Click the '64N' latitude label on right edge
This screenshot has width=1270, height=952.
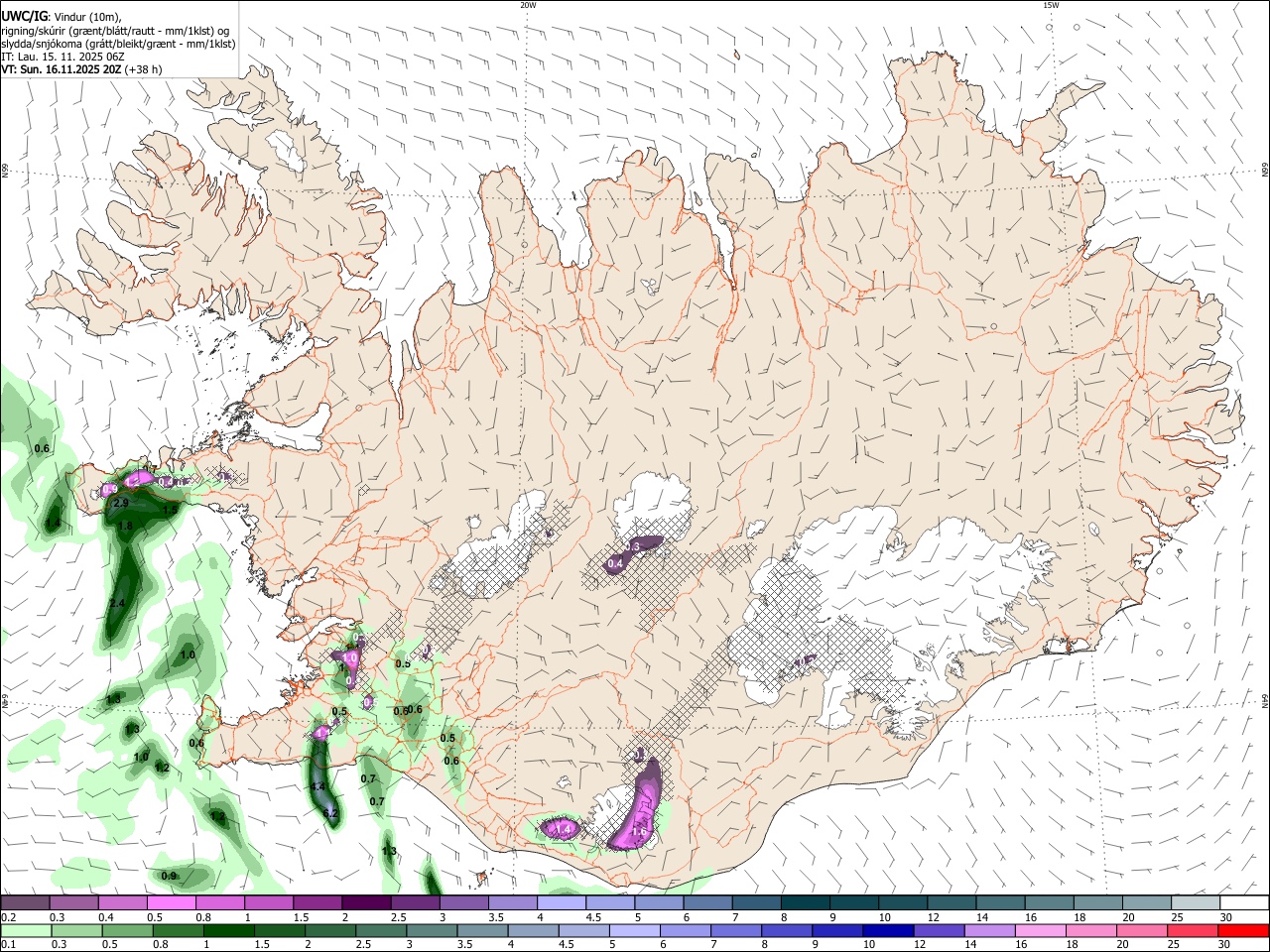pos(1265,700)
